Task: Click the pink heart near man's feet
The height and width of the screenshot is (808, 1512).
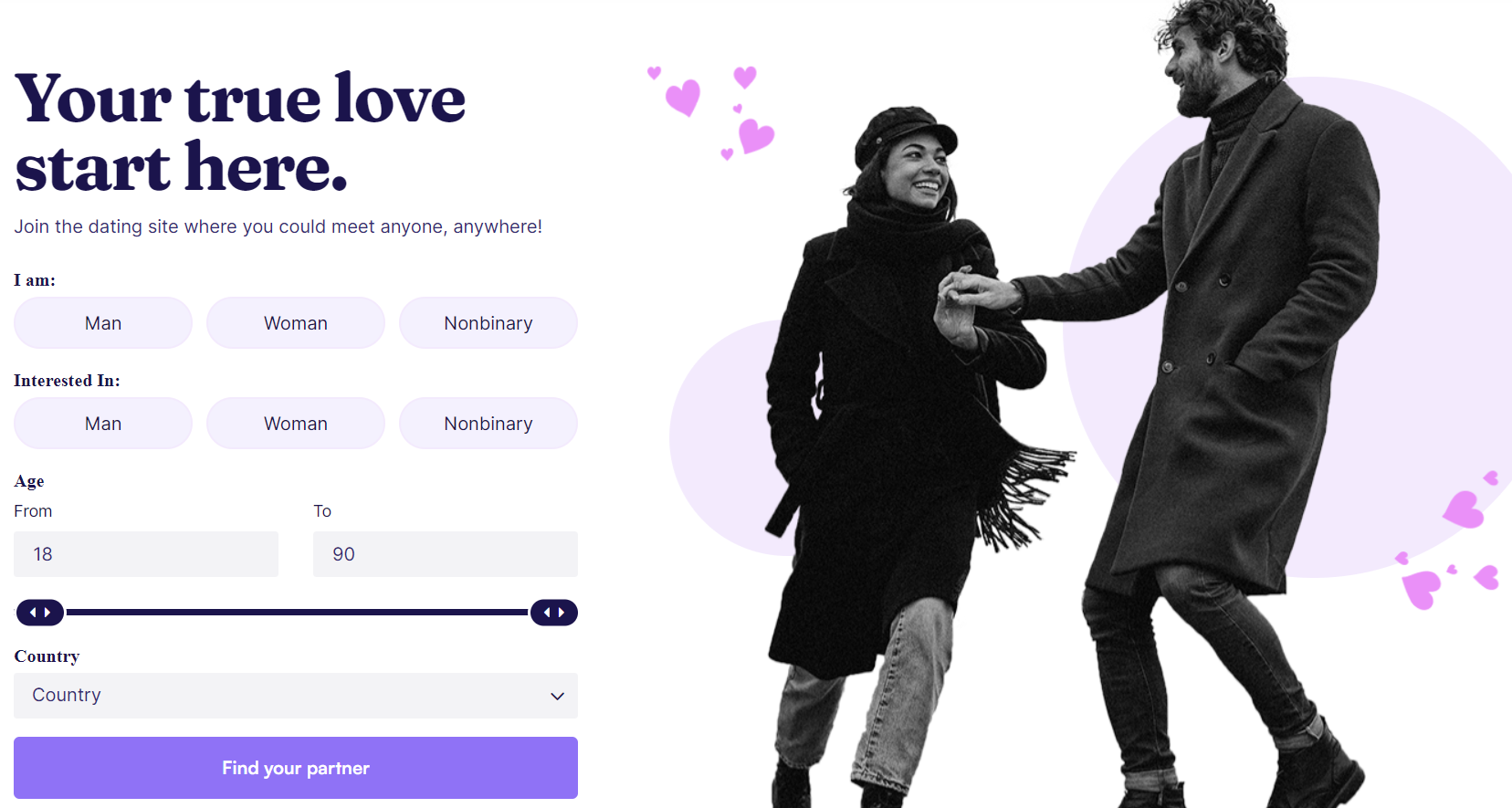Action: pyautogui.click(x=1421, y=589)
